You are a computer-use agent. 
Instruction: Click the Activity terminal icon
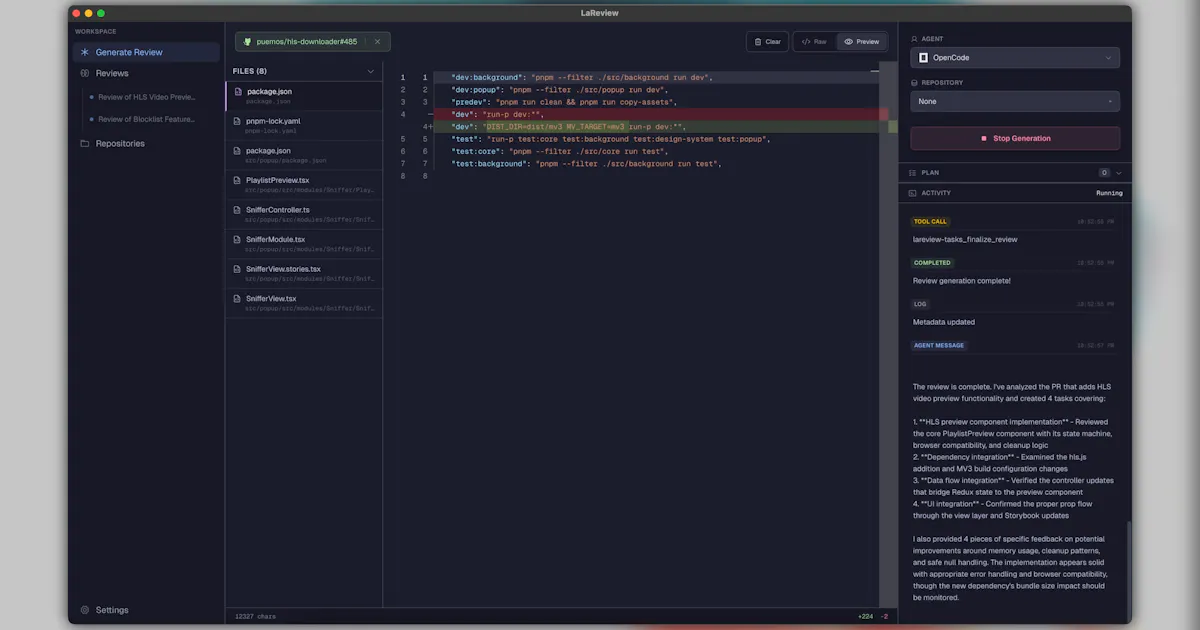(x=913, y=193)
